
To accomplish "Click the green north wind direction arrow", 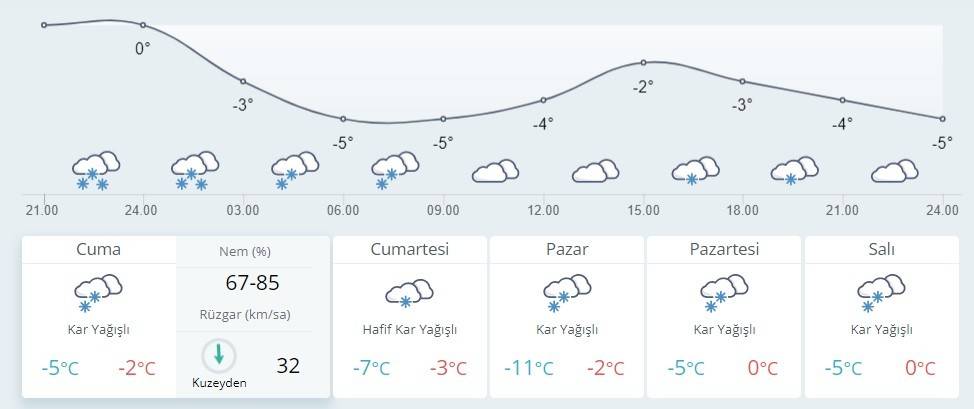I will (x=218, y=355).
